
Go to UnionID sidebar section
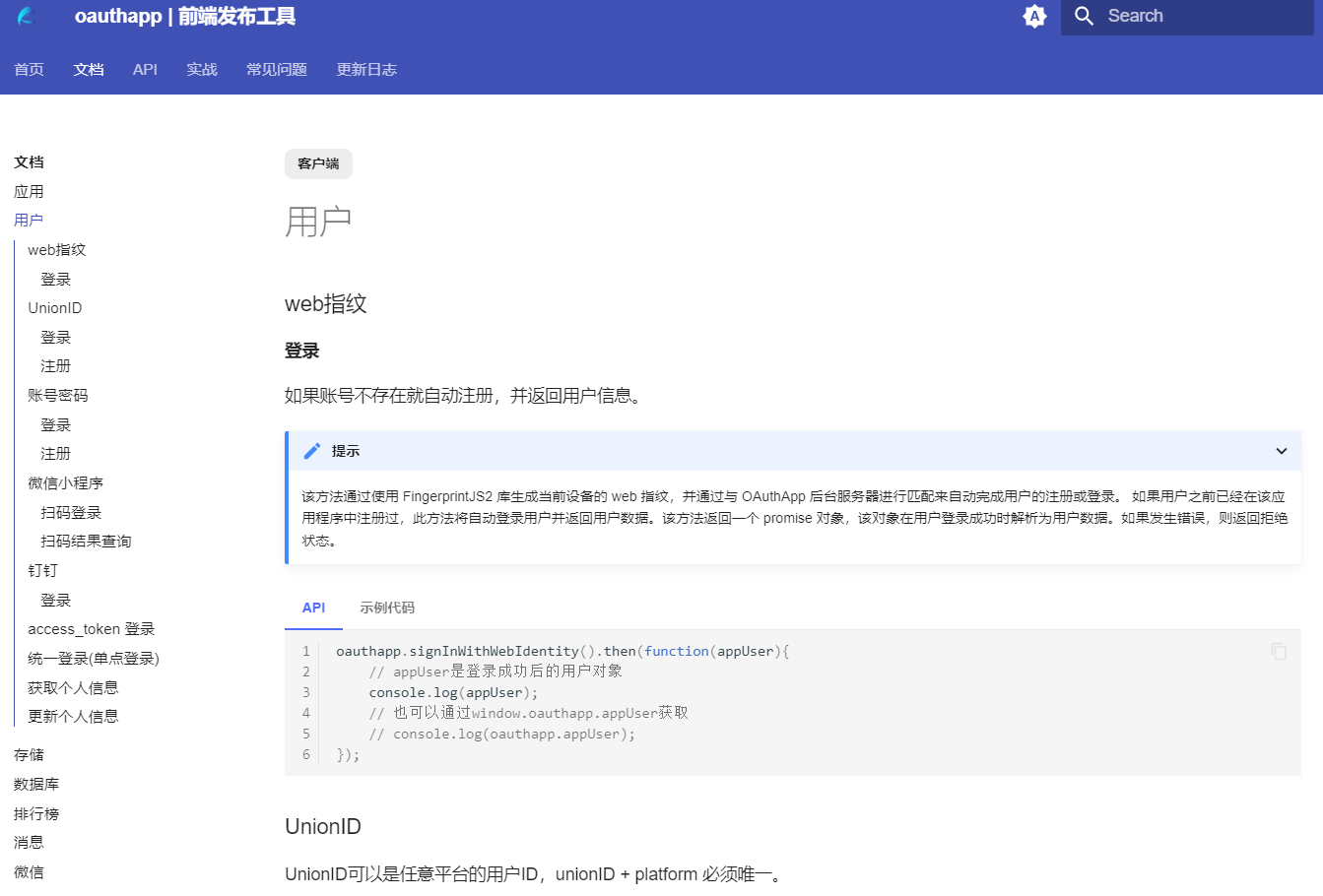tap(55, 307)
